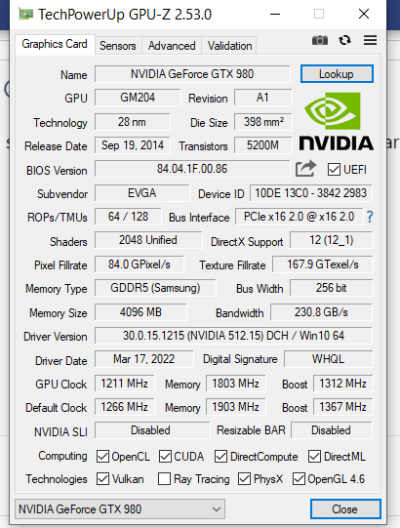Toggle the Ray Tracing checkbox
The height and width of the screenshot is (528, 400).
pyautogui.click(x=164, y=479)
